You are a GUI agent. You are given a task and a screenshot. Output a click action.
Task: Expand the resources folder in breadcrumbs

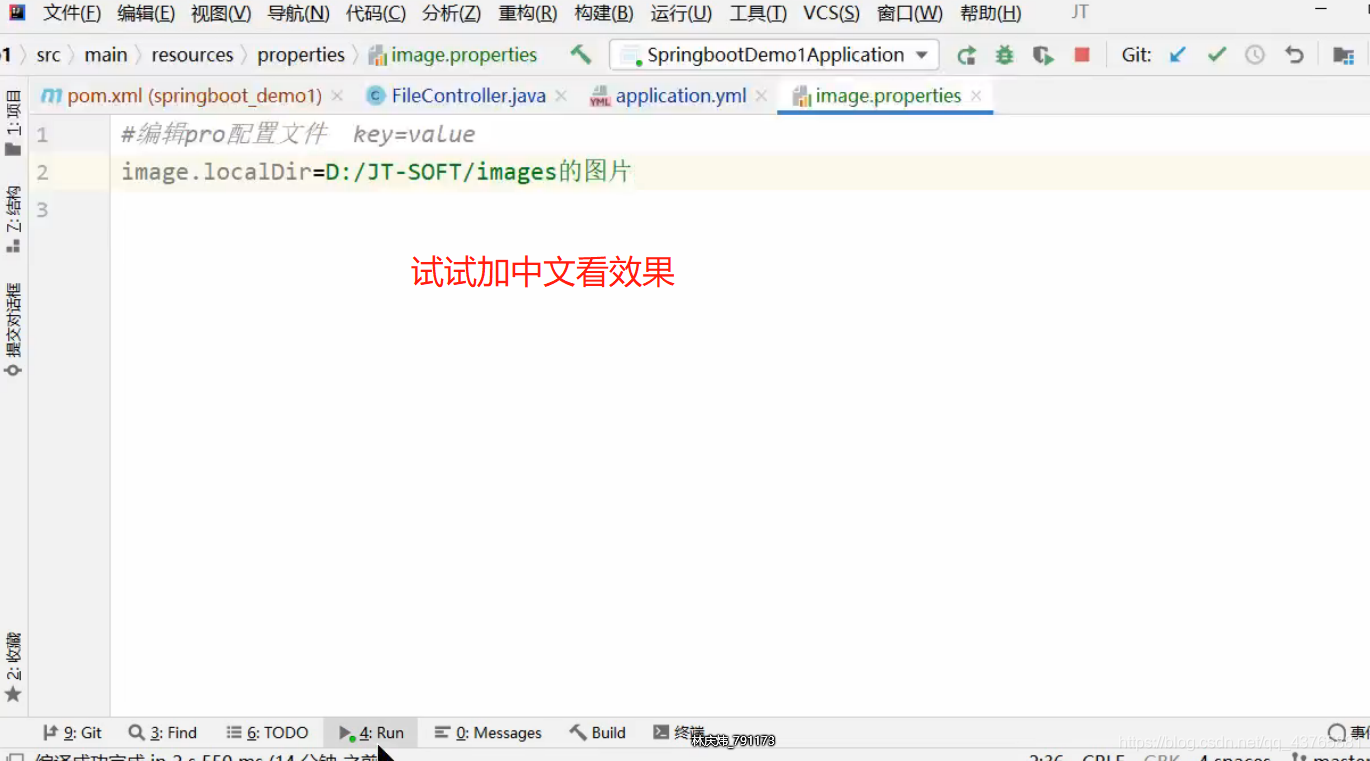coord(192,55)
